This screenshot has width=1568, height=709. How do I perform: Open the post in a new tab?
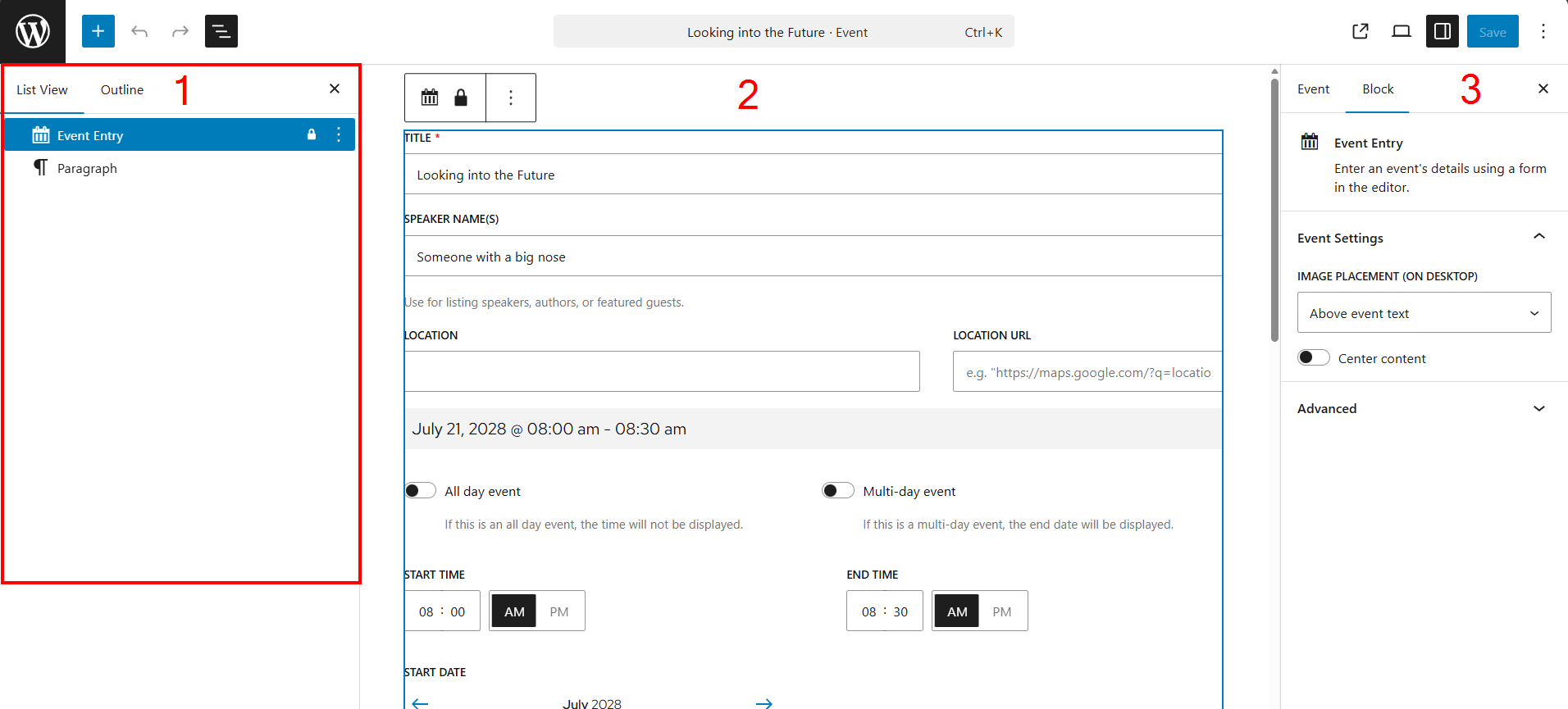pos(1361,31)
